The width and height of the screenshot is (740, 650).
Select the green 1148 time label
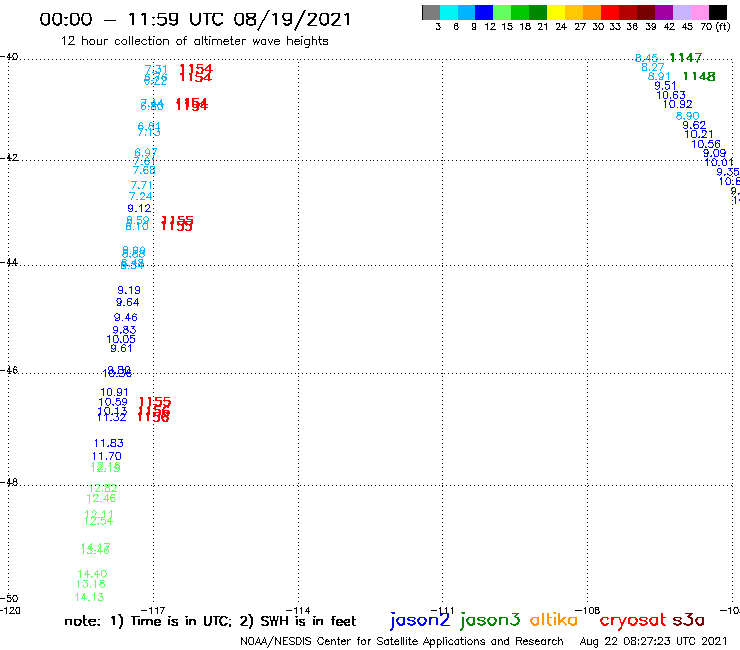(x=699, y=76)
